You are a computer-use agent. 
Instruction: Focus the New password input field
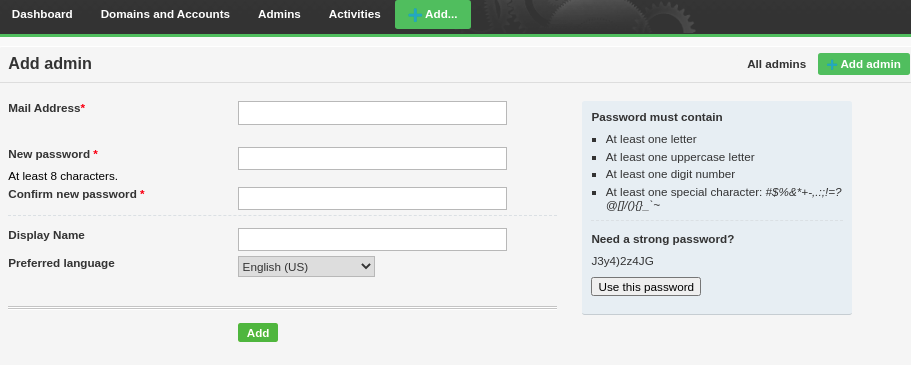click(x=372, y=158)
